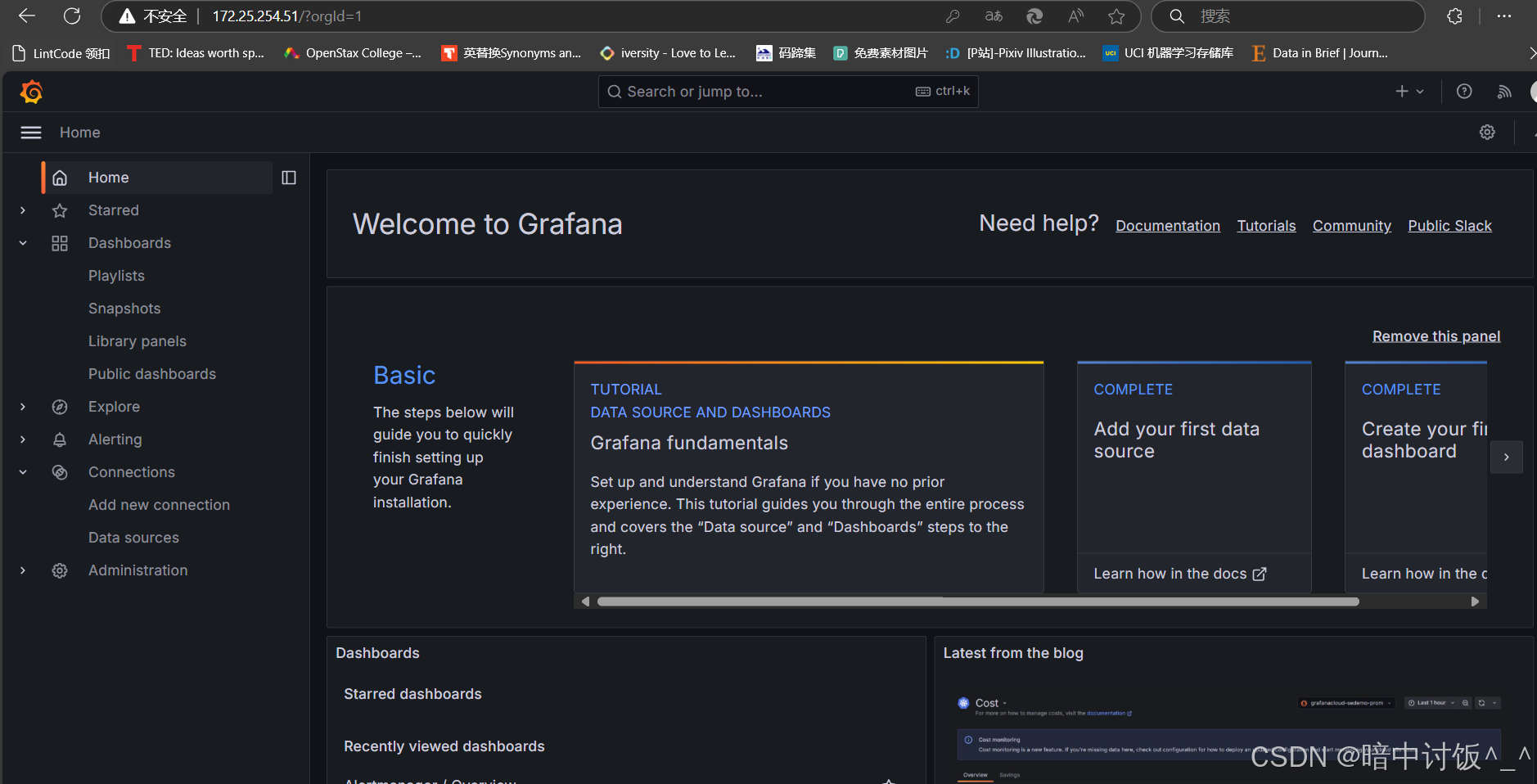This screenshot has width=1537, height=784.
Task: Open Add new connection menu item
Action: click(159, 505)
